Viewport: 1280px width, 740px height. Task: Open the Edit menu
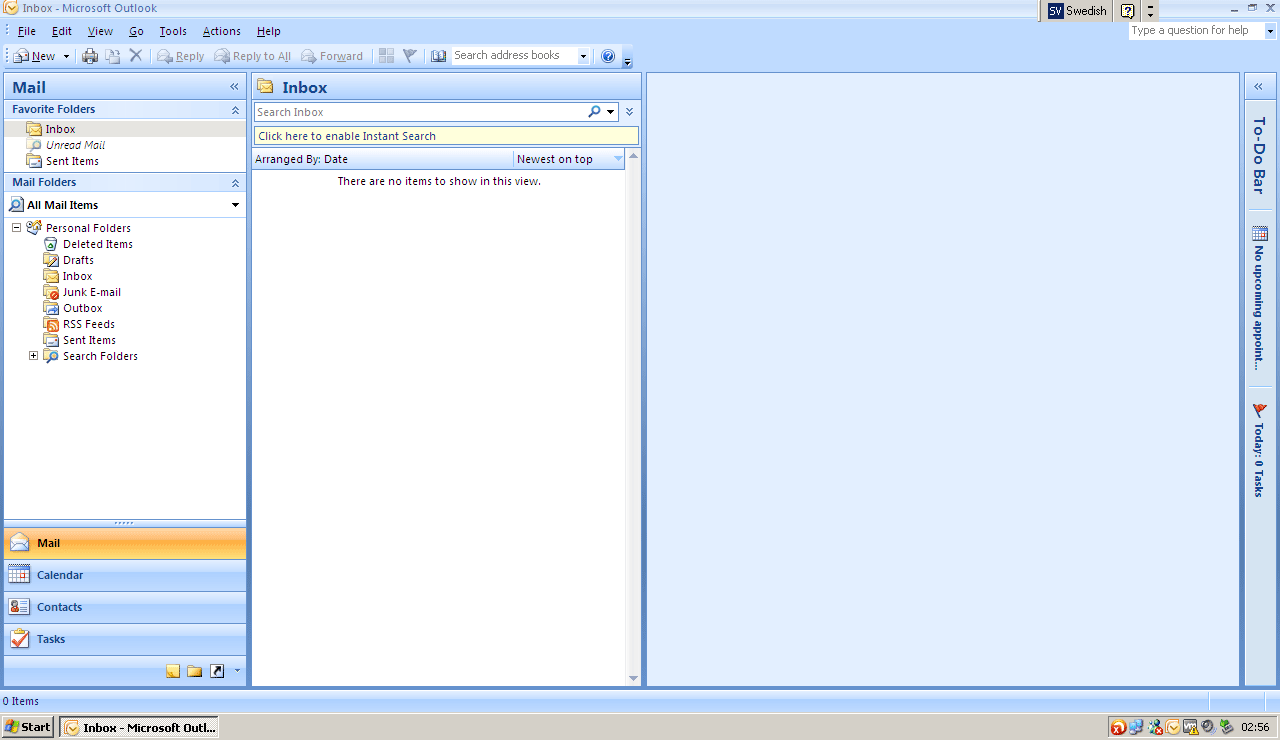click(x=62, y=31)
